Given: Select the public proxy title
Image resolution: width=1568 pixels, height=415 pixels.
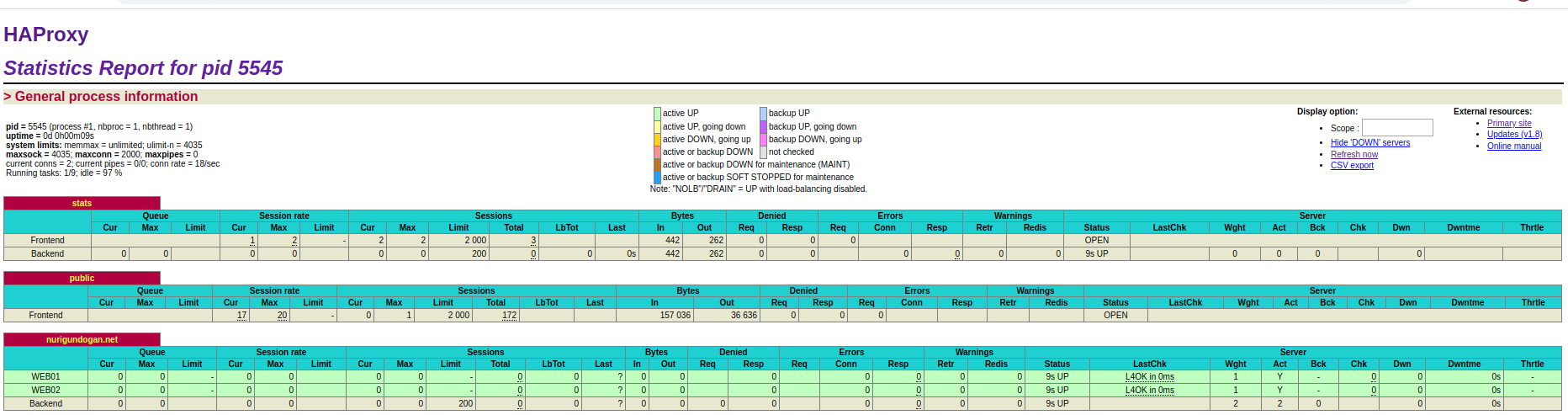Looking at the screenshot, I should point(82,279).
